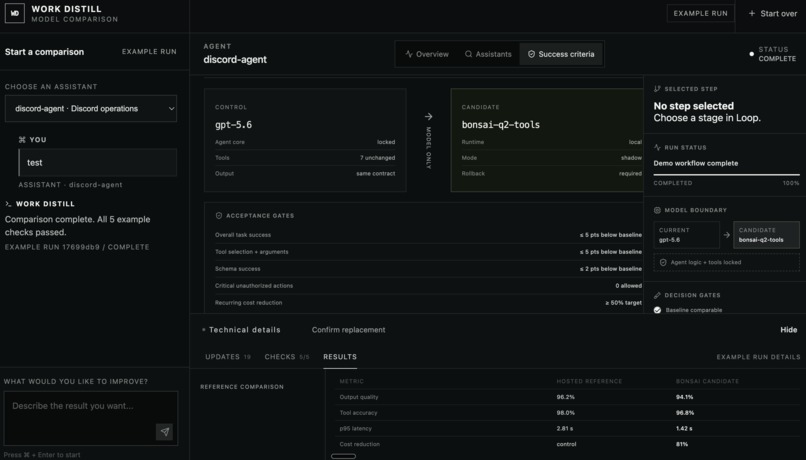Click the Example Run Details link
This screenshot has height=460, width=806.
click(x=758, y=357)
